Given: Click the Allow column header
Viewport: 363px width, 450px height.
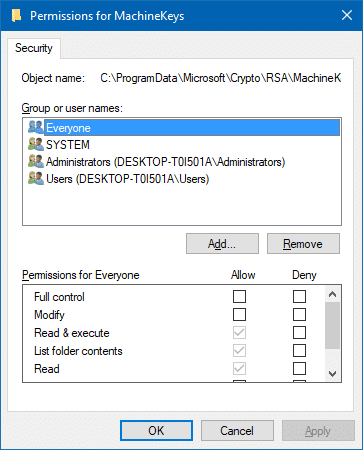Looking at the screenshot, I should point(243,275).
